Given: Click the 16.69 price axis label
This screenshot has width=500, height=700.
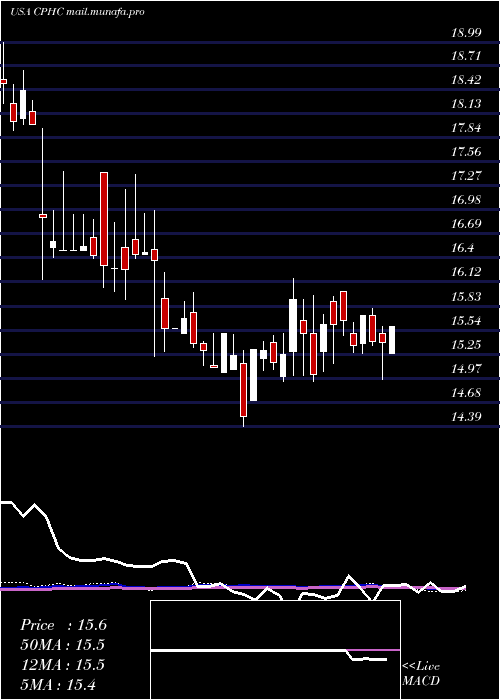Looking at the screenshot, I should (x=466, y=224).
